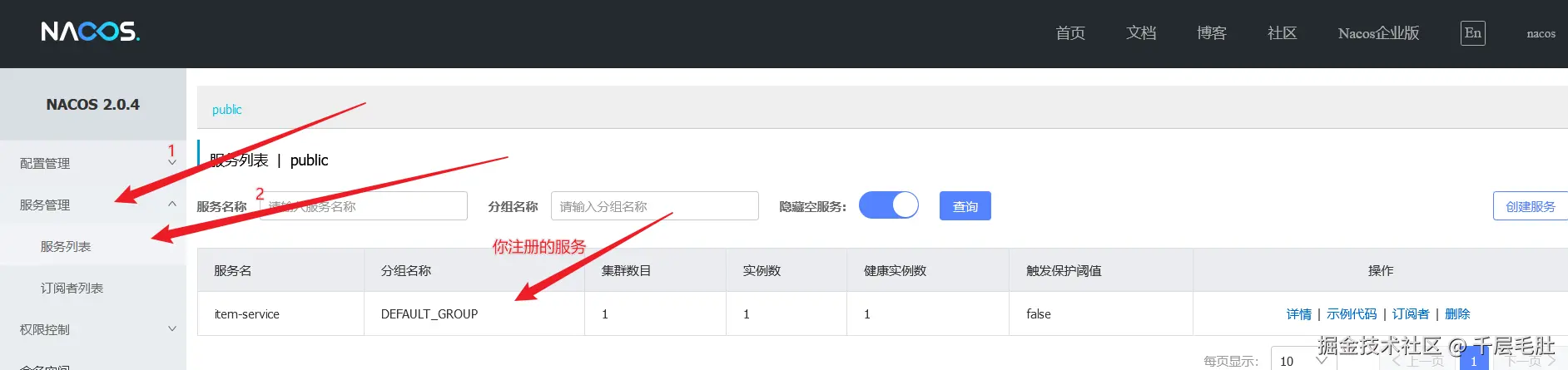This screenshot has height=370, width=1568.
Task: Click the 服务名 column header
Action: pyautogui.click(x=280, y=270)
